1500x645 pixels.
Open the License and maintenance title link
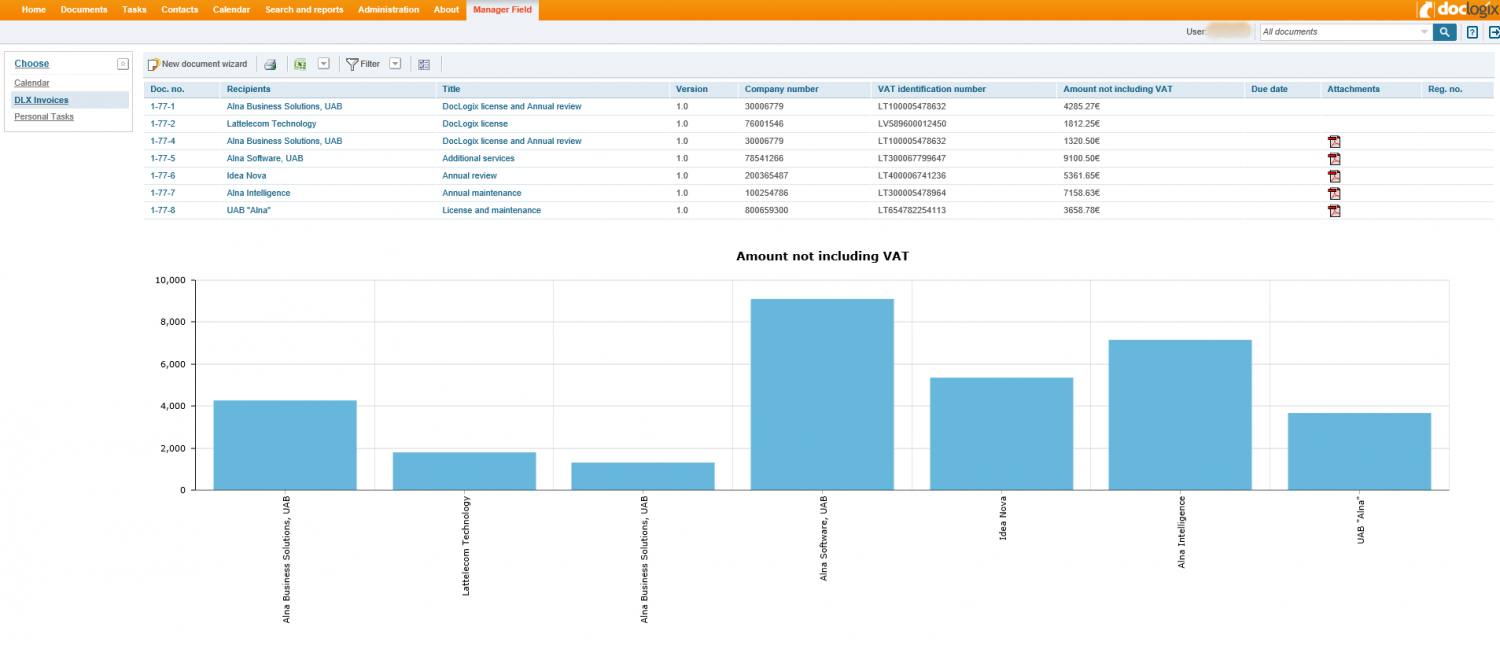(x=492, y=211)
